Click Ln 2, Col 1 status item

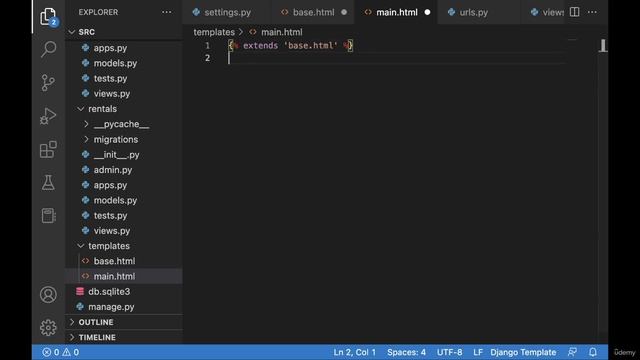tap(354, 352)
